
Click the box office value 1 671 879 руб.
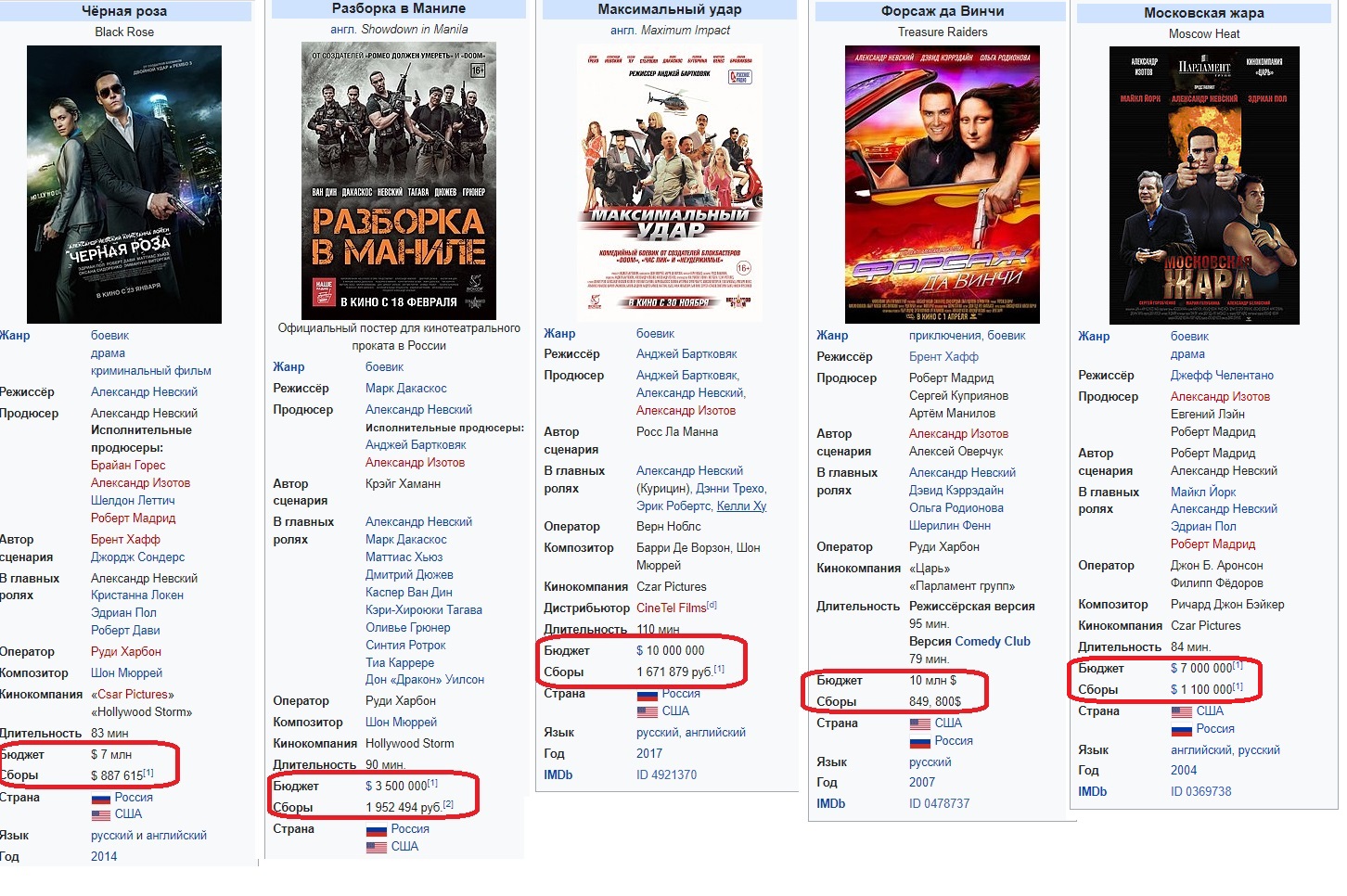pos(674,672)
